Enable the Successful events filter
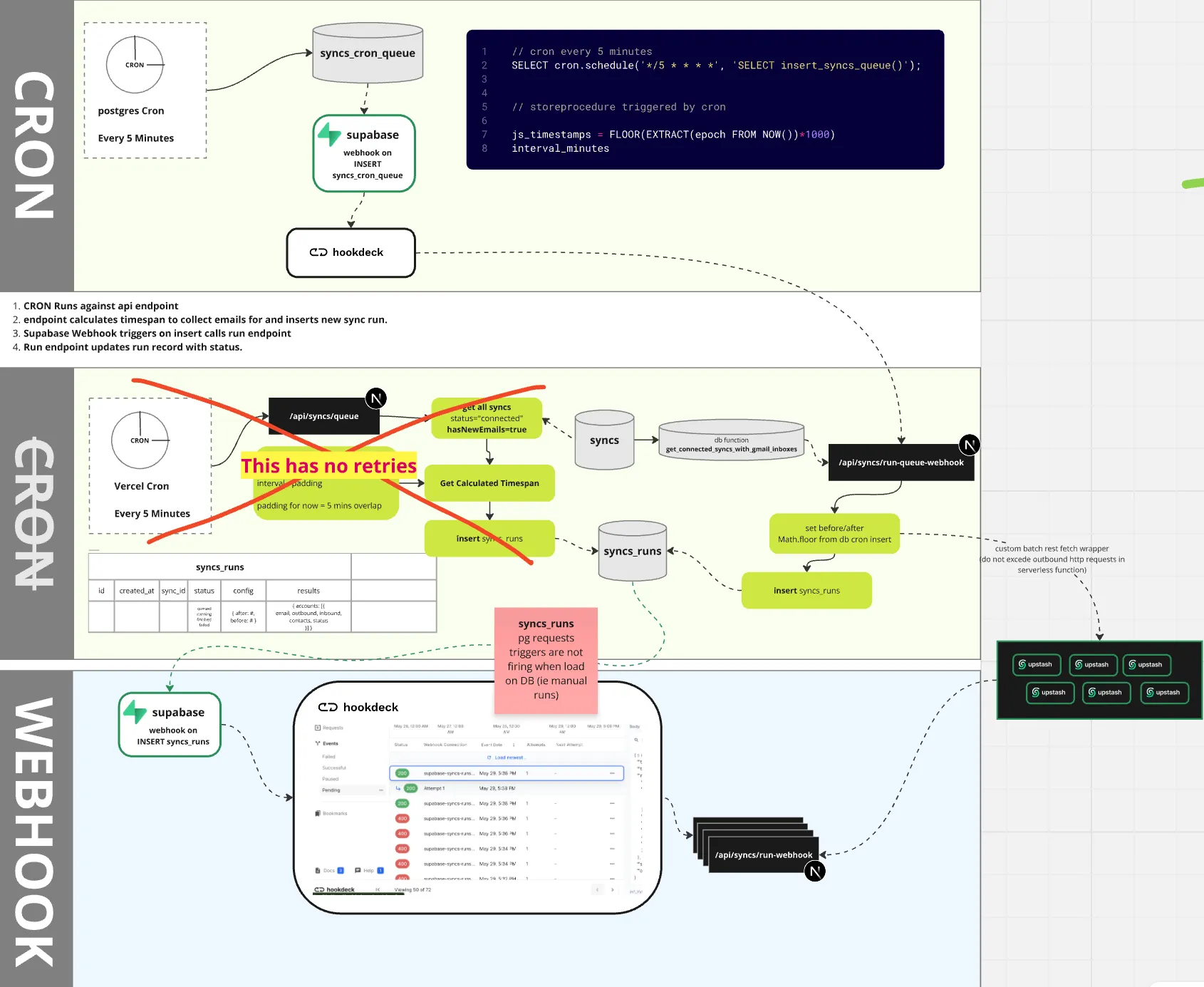The image size is (1204, 987). [333, 768]
